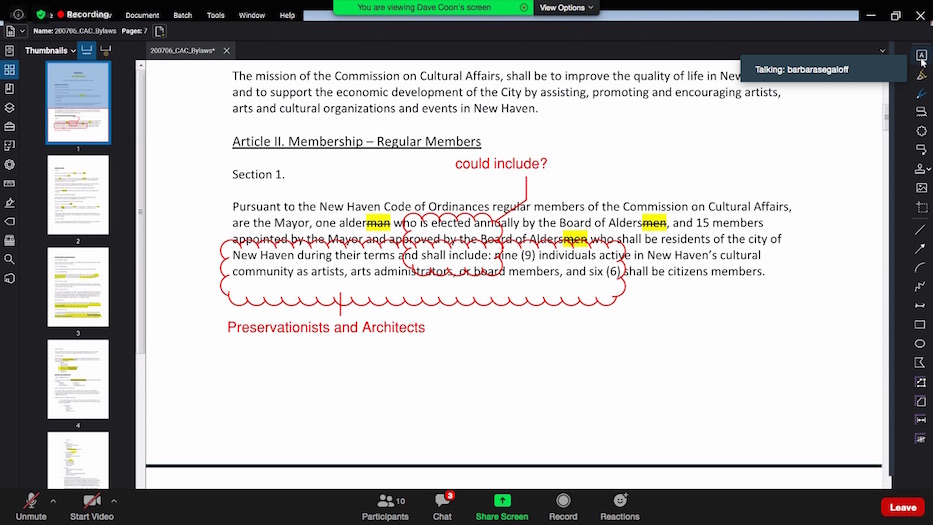
Task: Select page 2 thumbnail
Action: (78, 195)
